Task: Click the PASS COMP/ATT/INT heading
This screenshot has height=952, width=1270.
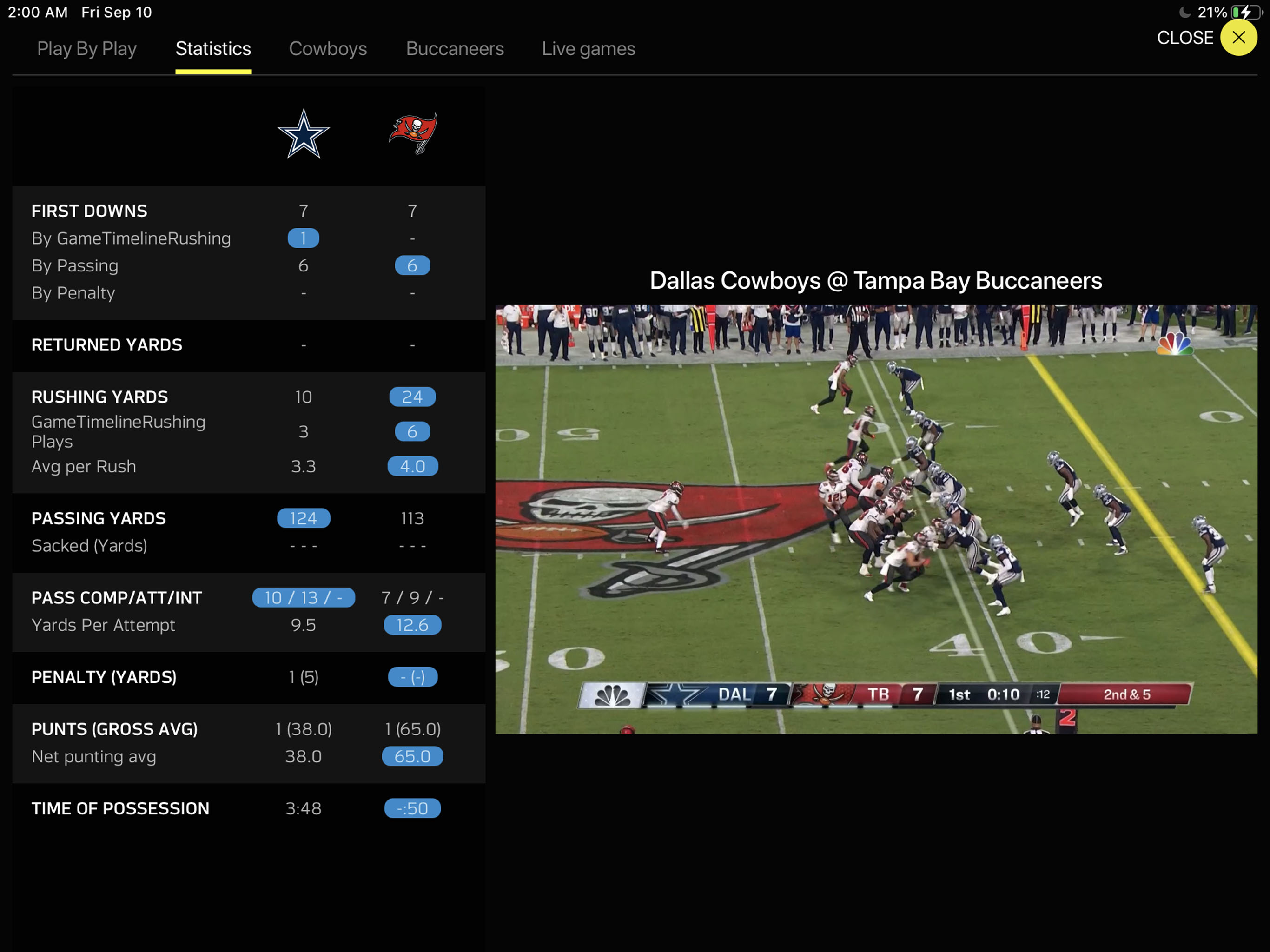Action: point(117,598)
